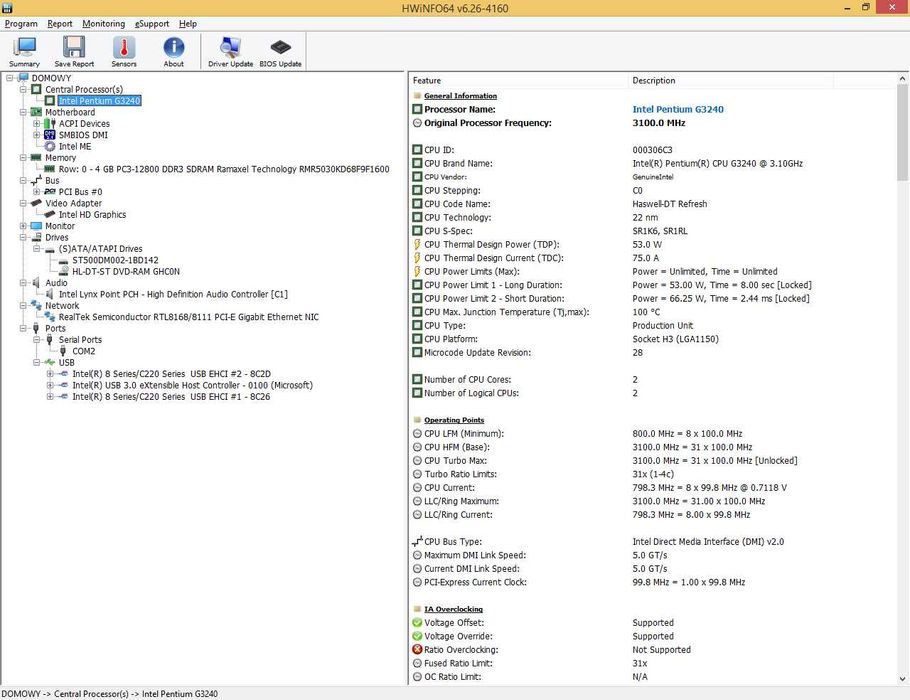Click the Voltage Offset green check icon

pos(417,623)
